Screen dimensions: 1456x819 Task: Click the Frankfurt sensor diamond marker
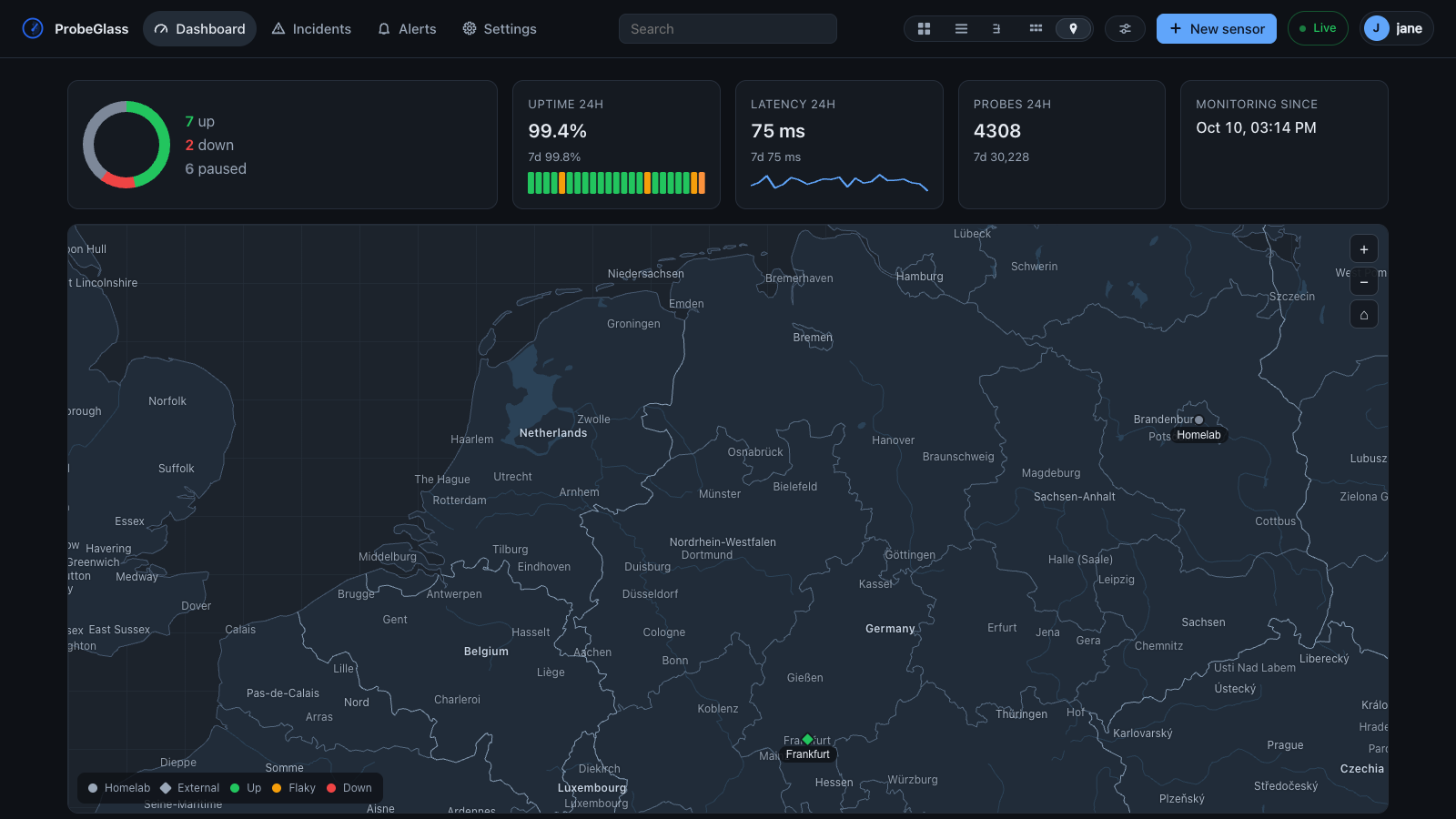click(x=807, y=739)
